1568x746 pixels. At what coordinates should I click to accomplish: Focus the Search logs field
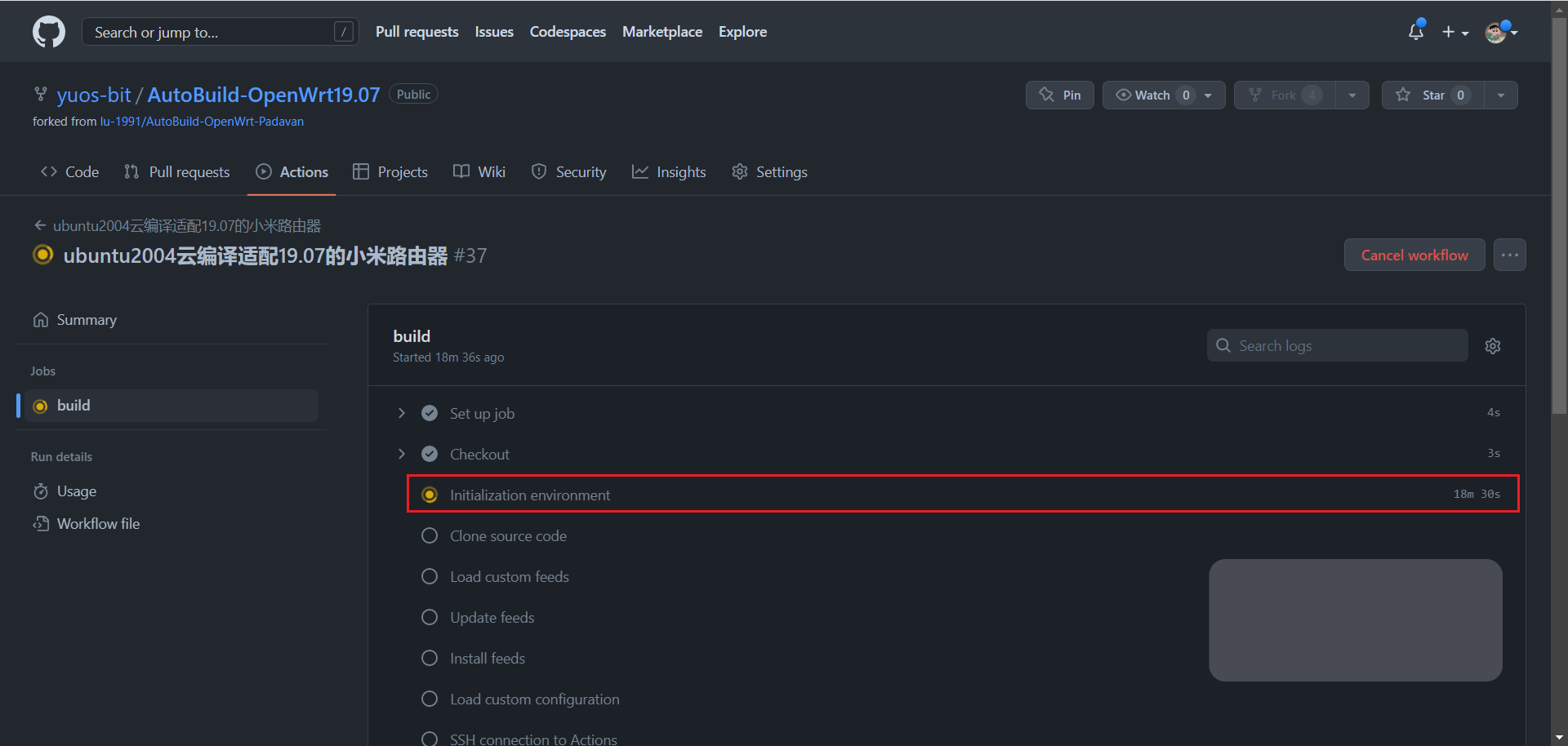pyautogui.click(x=1338, y=346)
